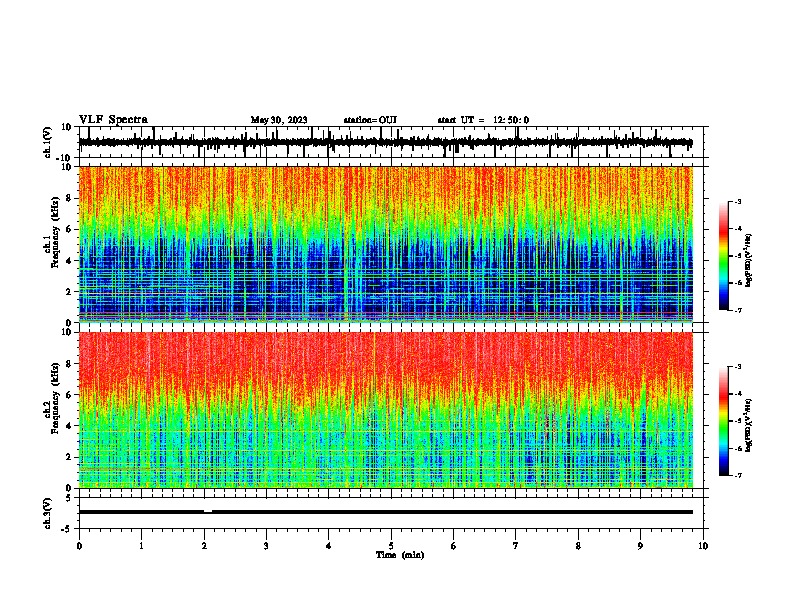Click the "2" kHz tick on ch.2 spectrogram

pos(70,457)
